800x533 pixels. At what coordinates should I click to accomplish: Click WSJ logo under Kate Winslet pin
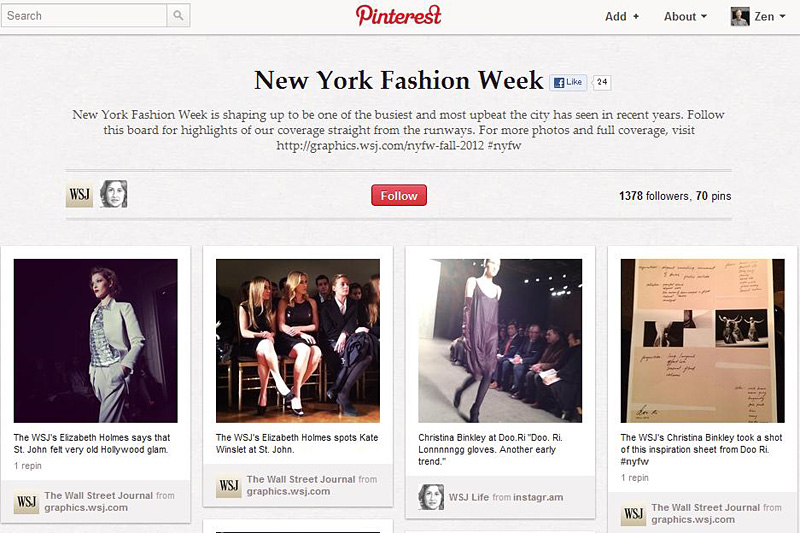229,485
